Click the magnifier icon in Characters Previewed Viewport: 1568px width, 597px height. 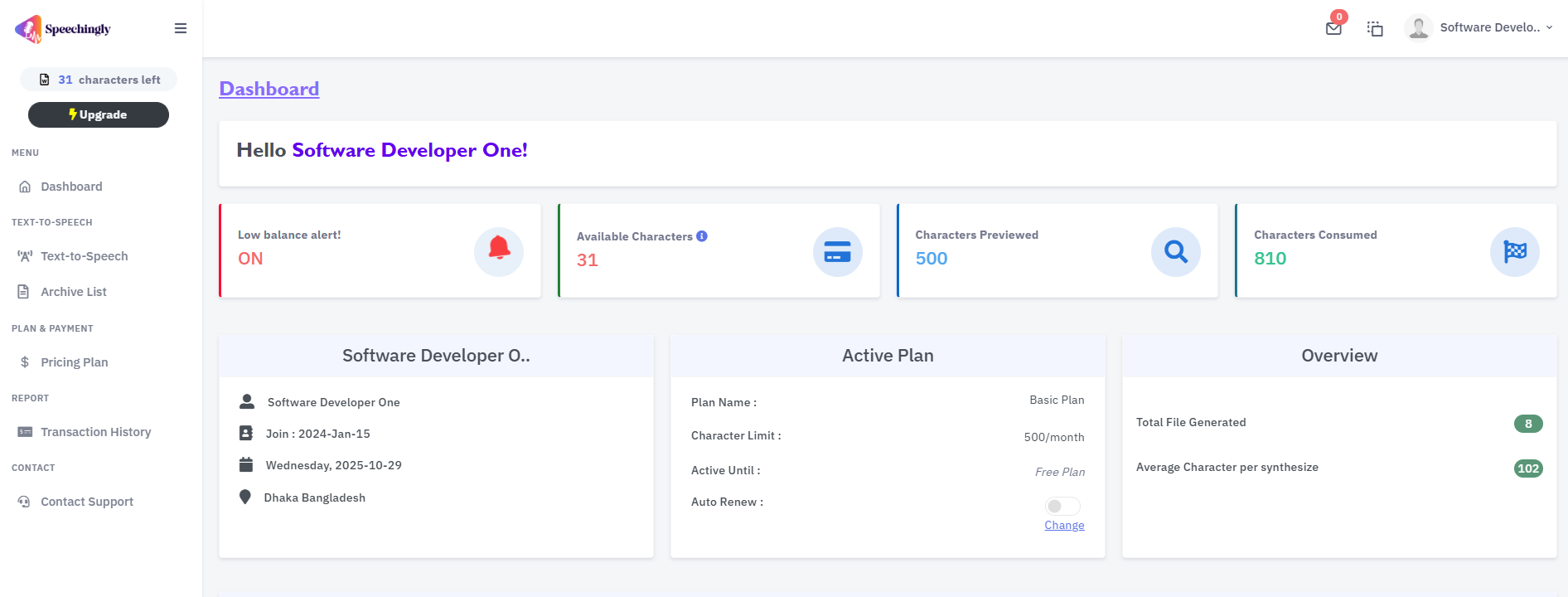pyautogui.click(x=1176, y=251)
